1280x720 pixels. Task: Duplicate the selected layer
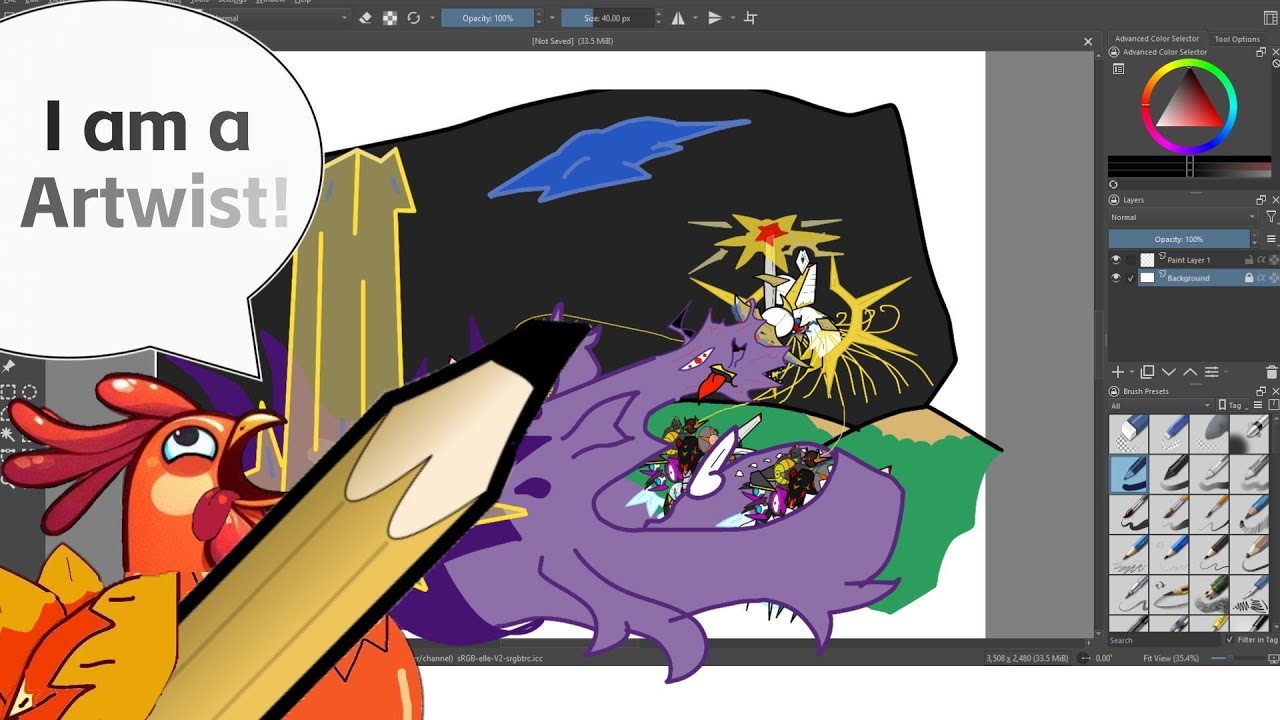(1147, 372)
